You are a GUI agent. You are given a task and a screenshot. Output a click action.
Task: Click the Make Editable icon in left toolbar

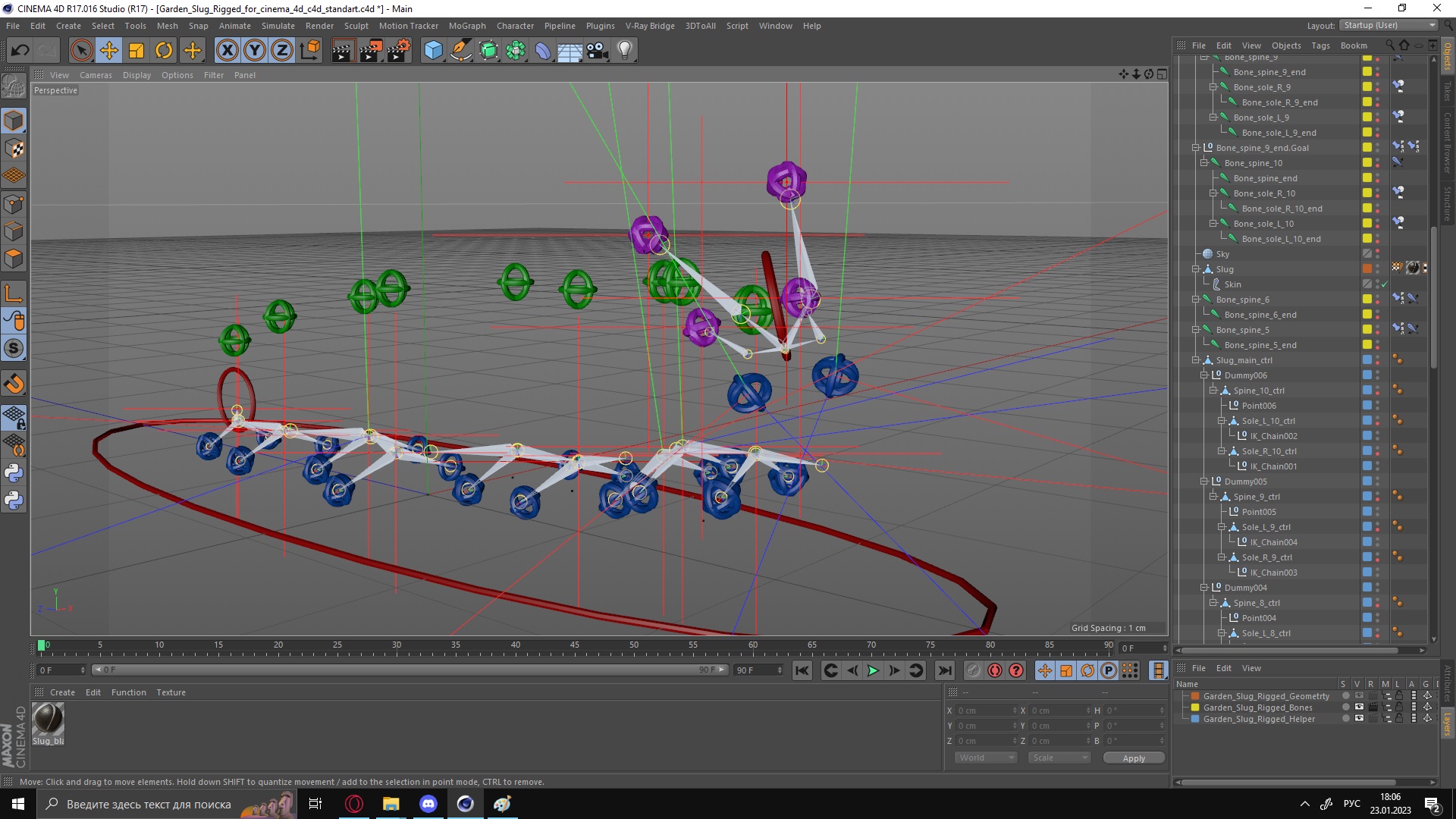pos(14,86)
